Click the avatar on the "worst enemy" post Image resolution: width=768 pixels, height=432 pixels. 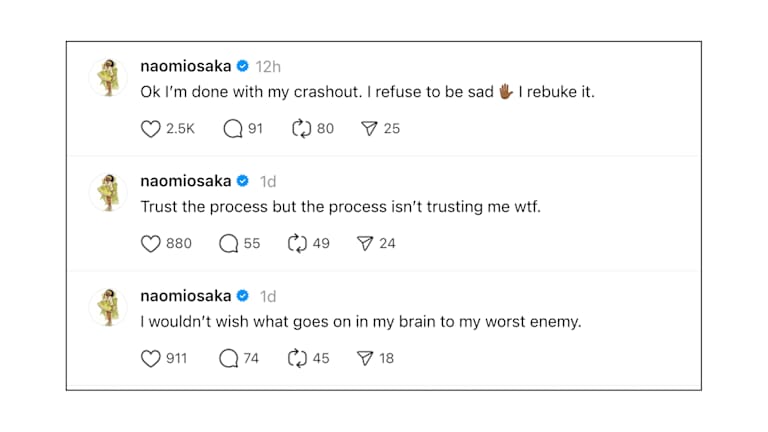(107, 307)
